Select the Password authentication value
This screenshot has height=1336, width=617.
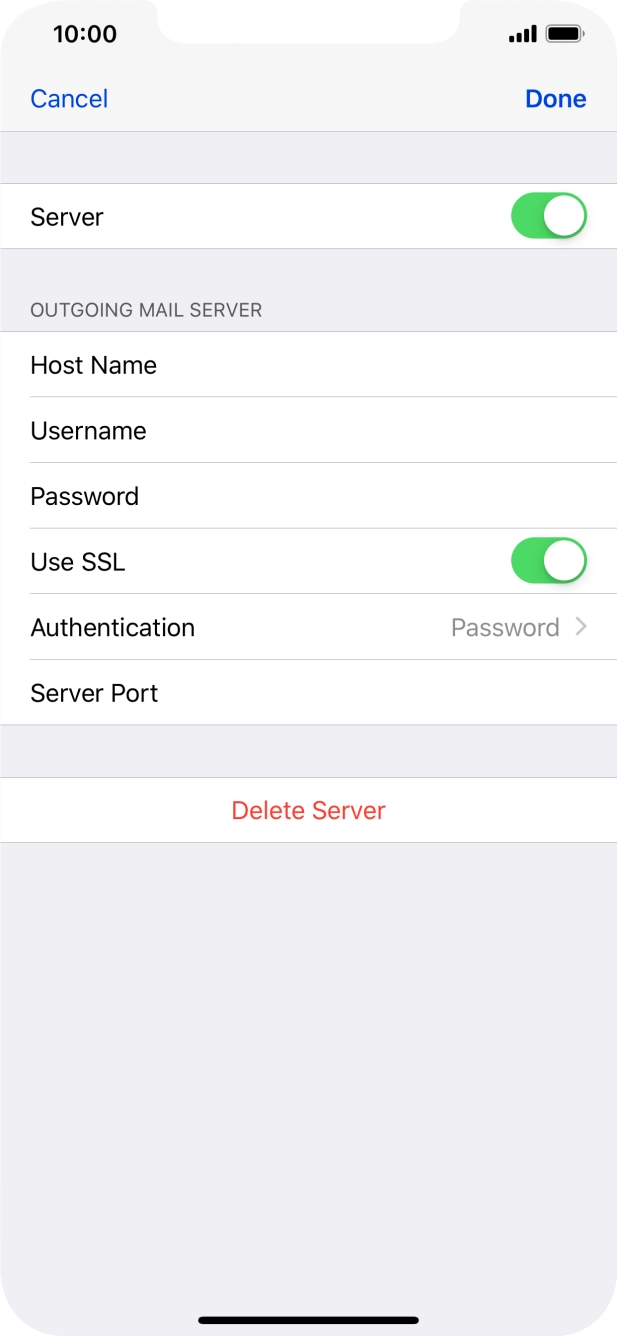pos(505,628)
